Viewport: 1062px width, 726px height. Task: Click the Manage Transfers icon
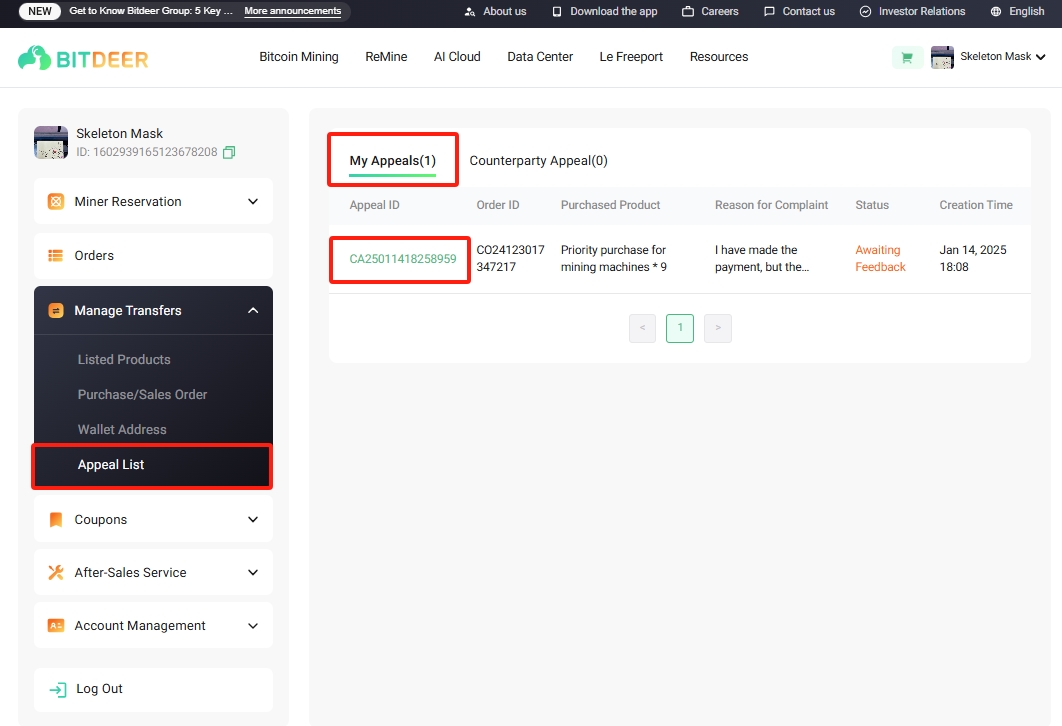(x=56, y=310)
